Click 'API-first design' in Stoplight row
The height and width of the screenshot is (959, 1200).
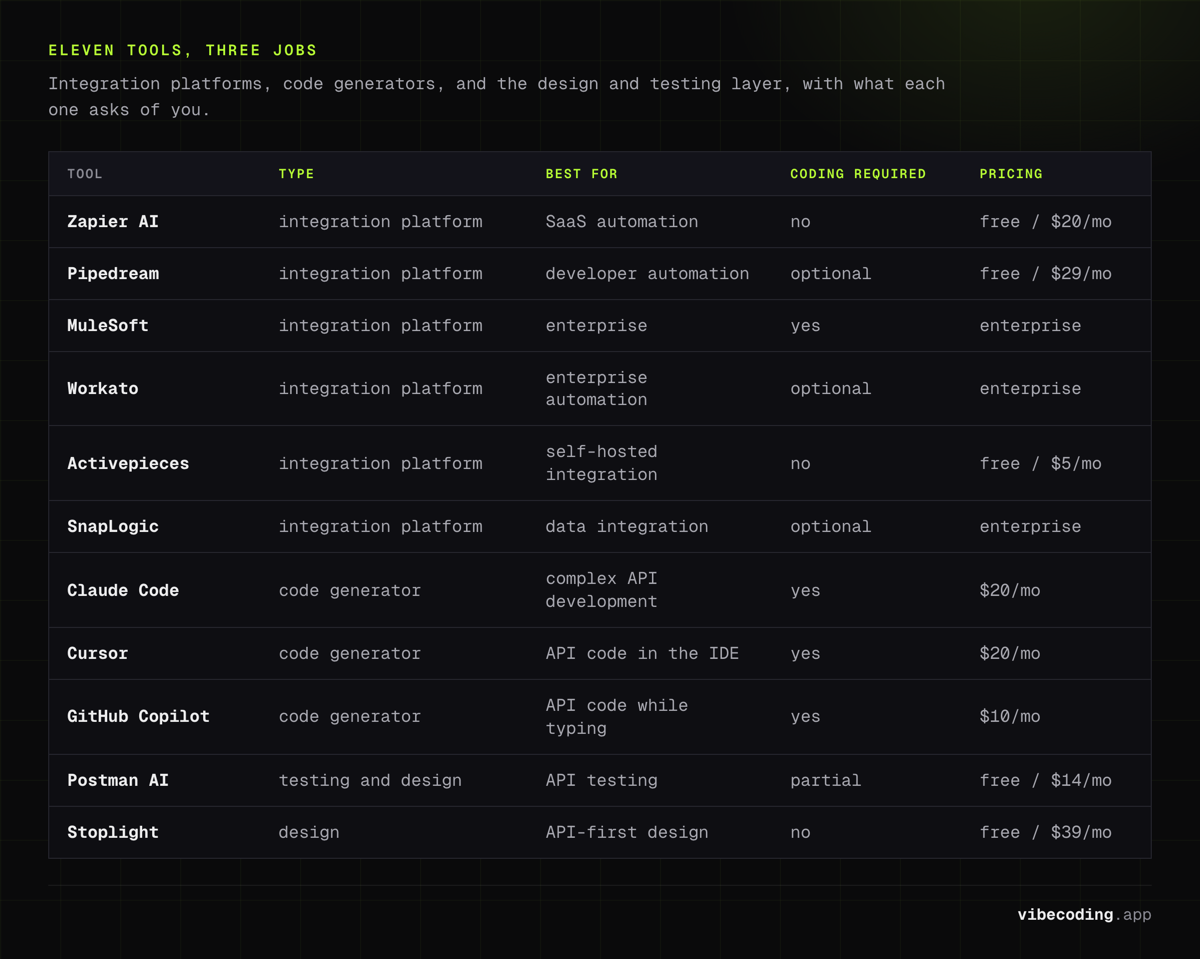[x=627, y=833]
